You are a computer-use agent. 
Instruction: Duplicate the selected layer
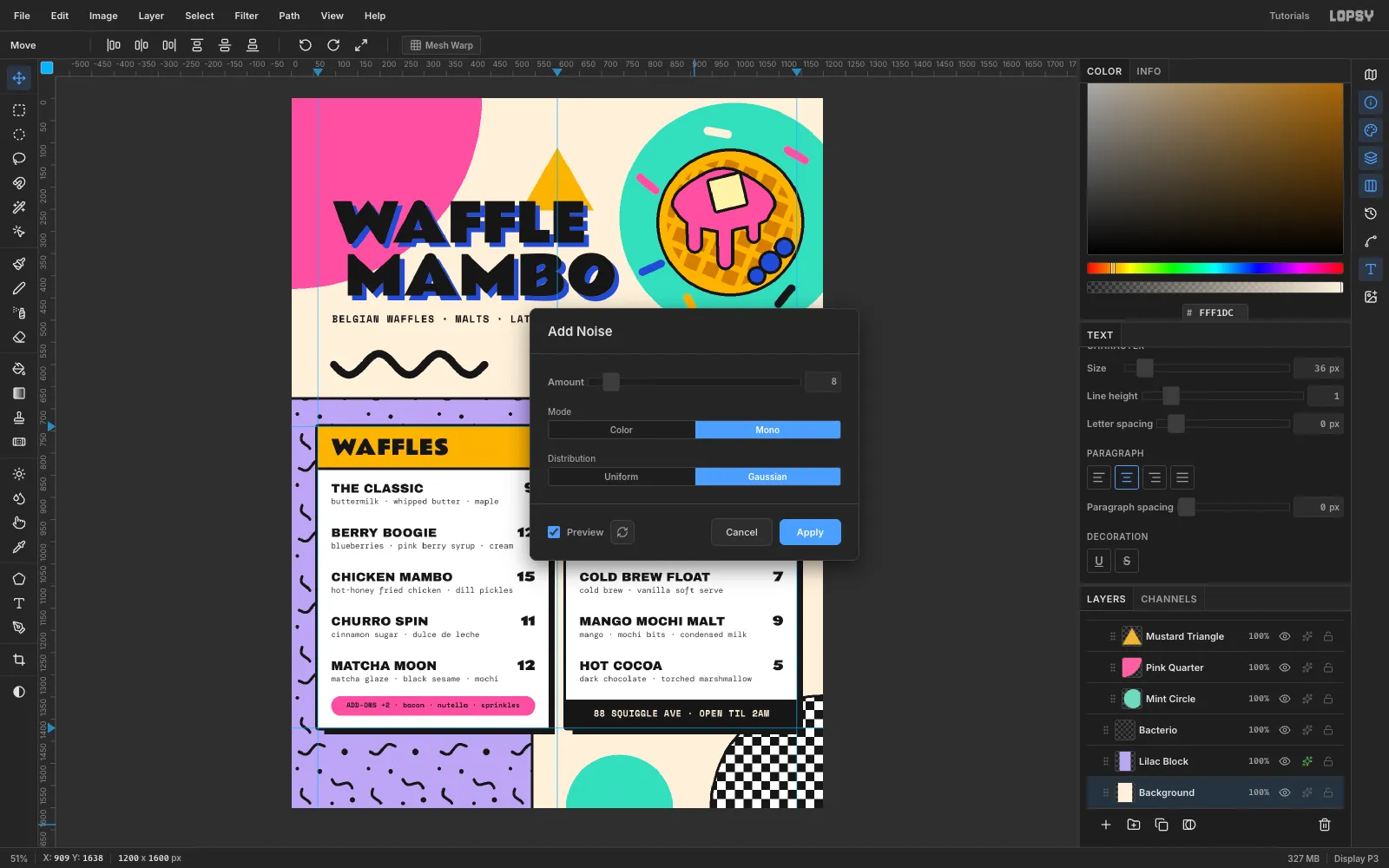(x=1162, y=825)
